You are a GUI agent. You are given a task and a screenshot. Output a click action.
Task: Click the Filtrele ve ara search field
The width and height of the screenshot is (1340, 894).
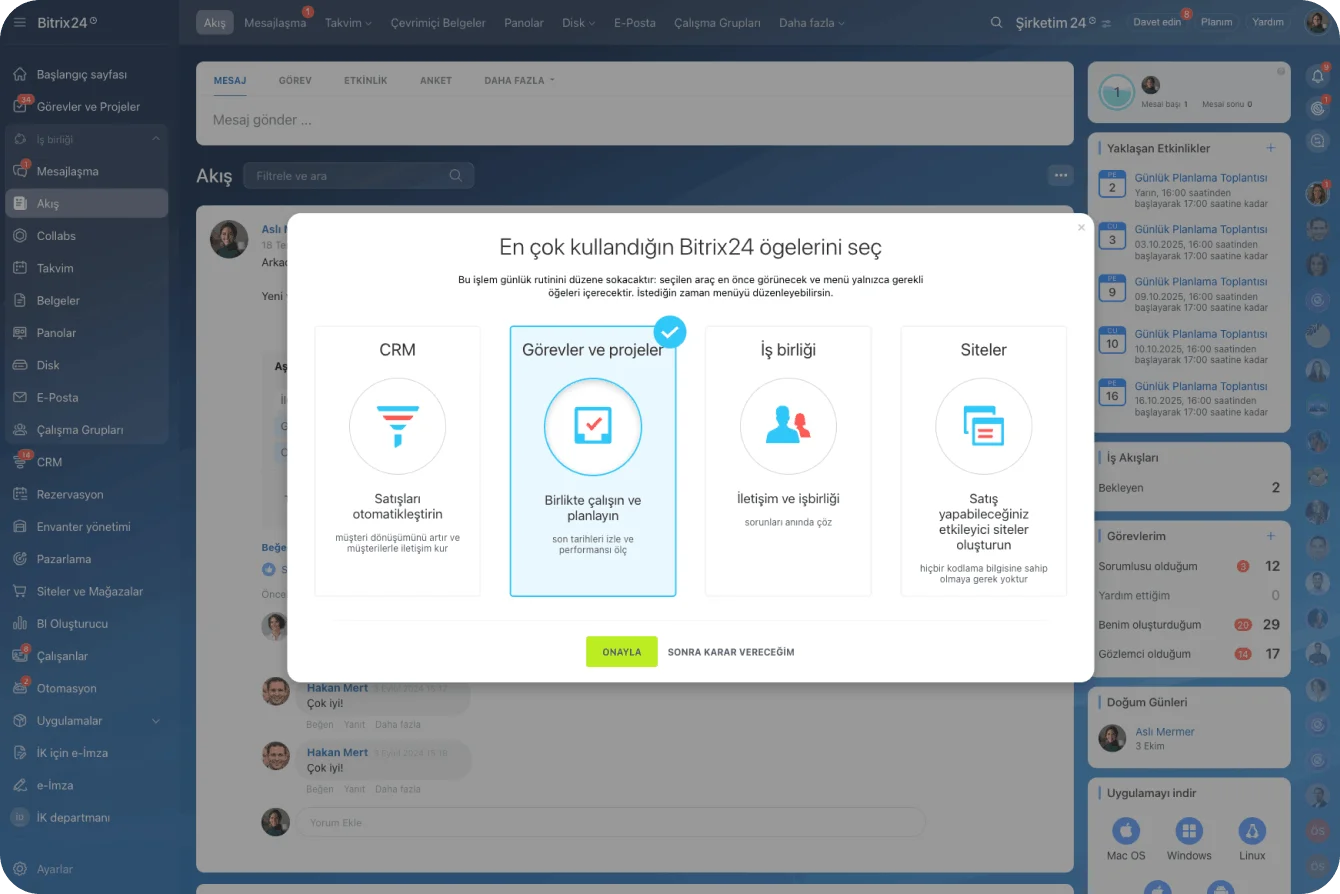coord(350,176)
